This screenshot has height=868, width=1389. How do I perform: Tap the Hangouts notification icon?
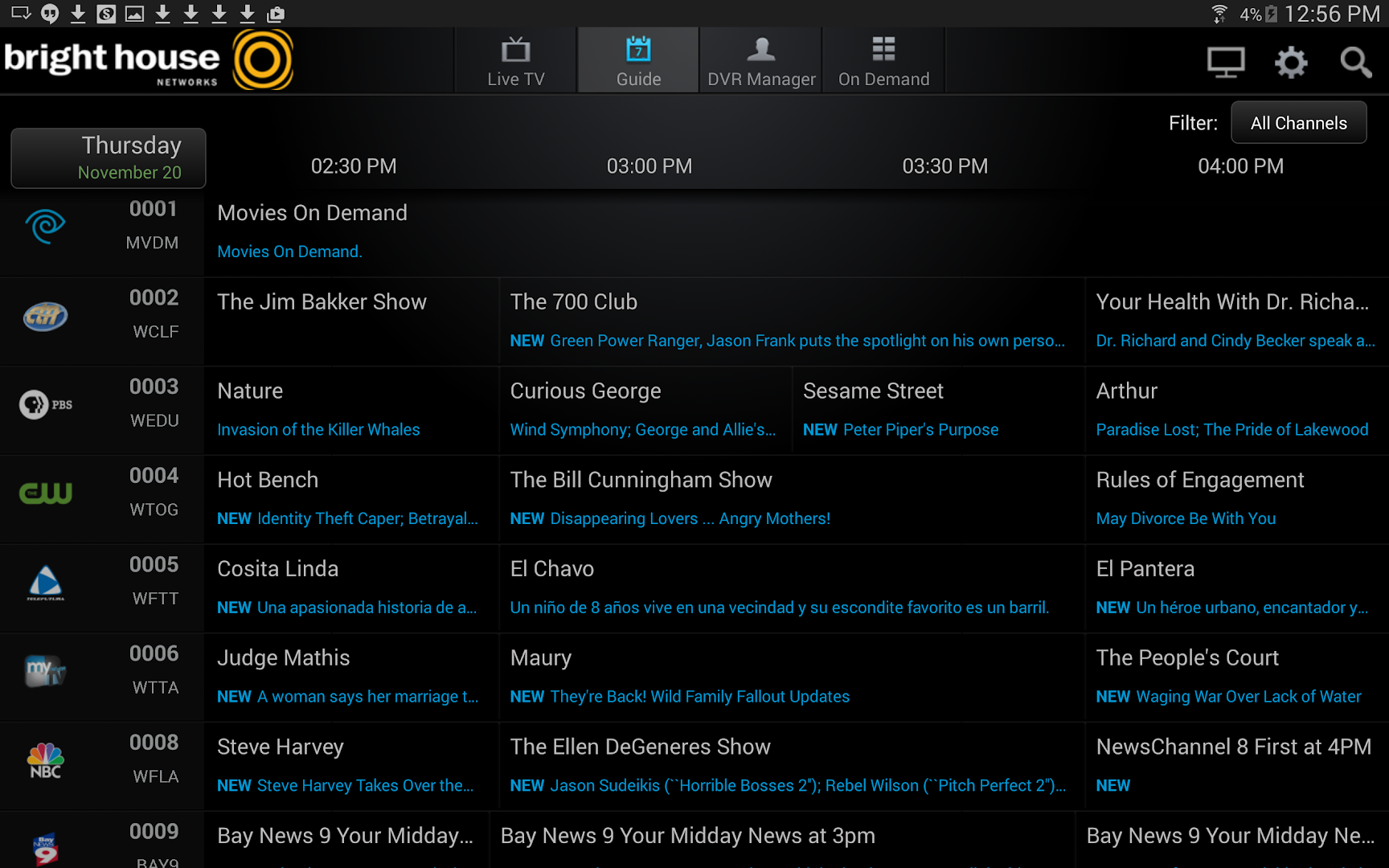50,14
